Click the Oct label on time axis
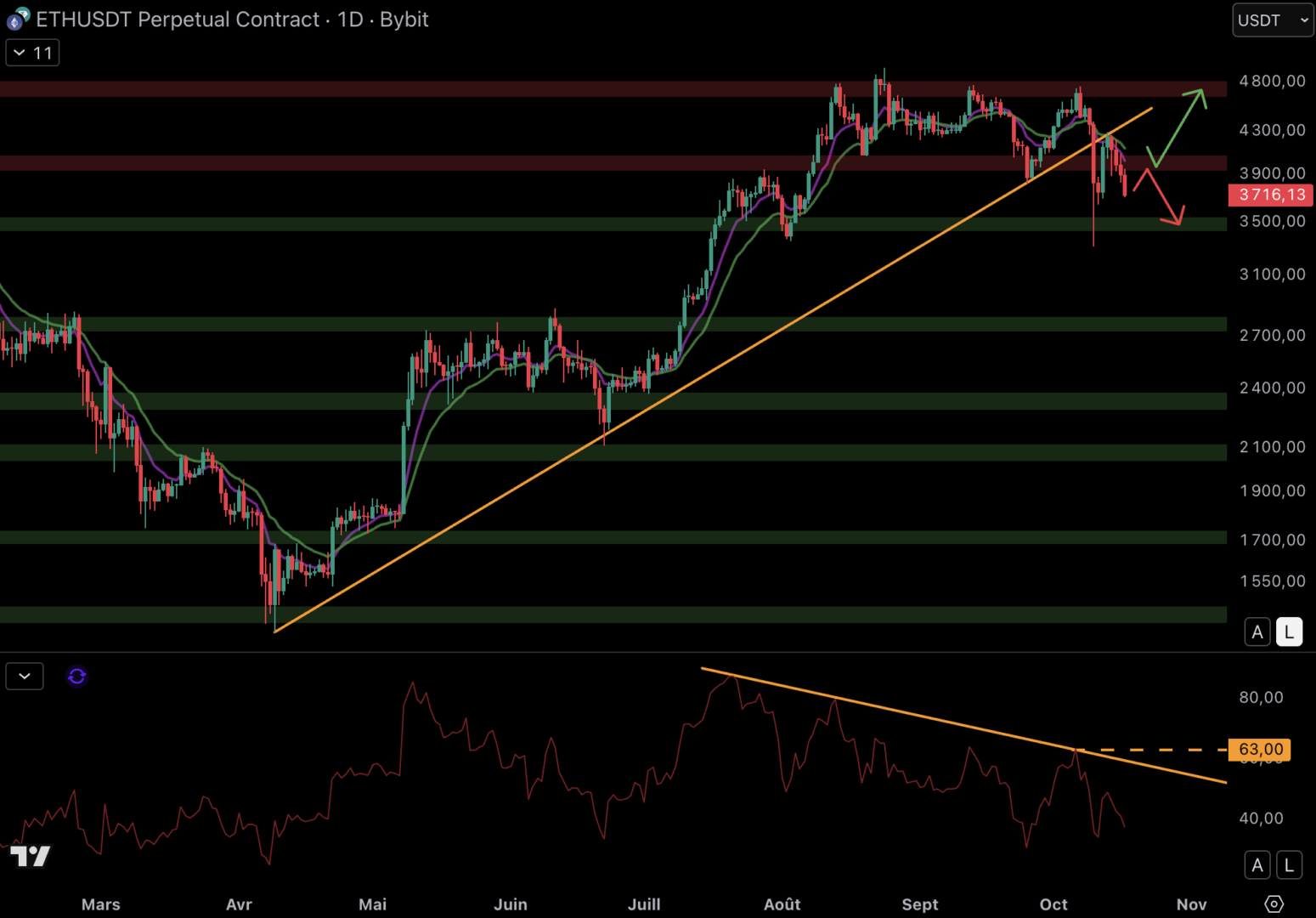This screenshot has height=918, width=1316. coord(1053,904)
